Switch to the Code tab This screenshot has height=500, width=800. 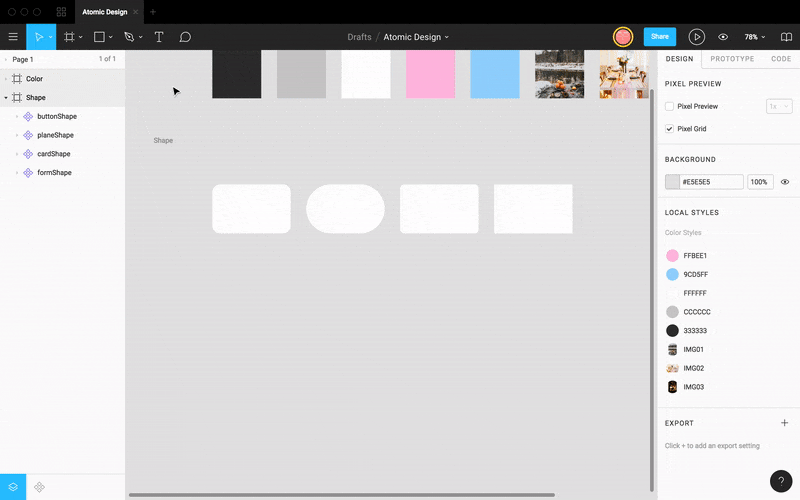pyautogui.click(x=781, y=59)
